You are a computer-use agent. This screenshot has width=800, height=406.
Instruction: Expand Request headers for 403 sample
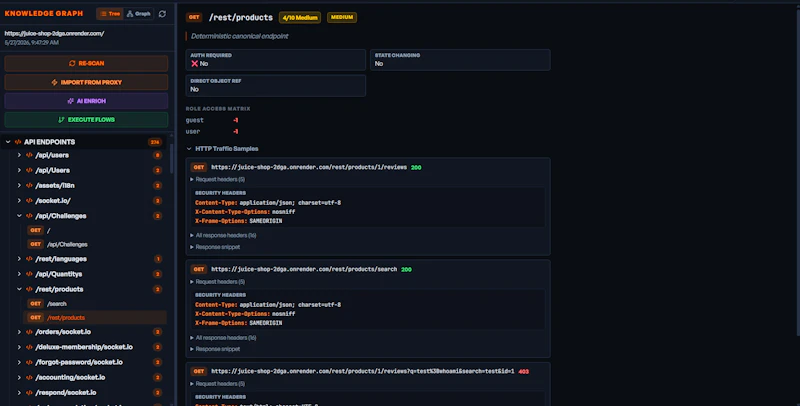[218, 384]
